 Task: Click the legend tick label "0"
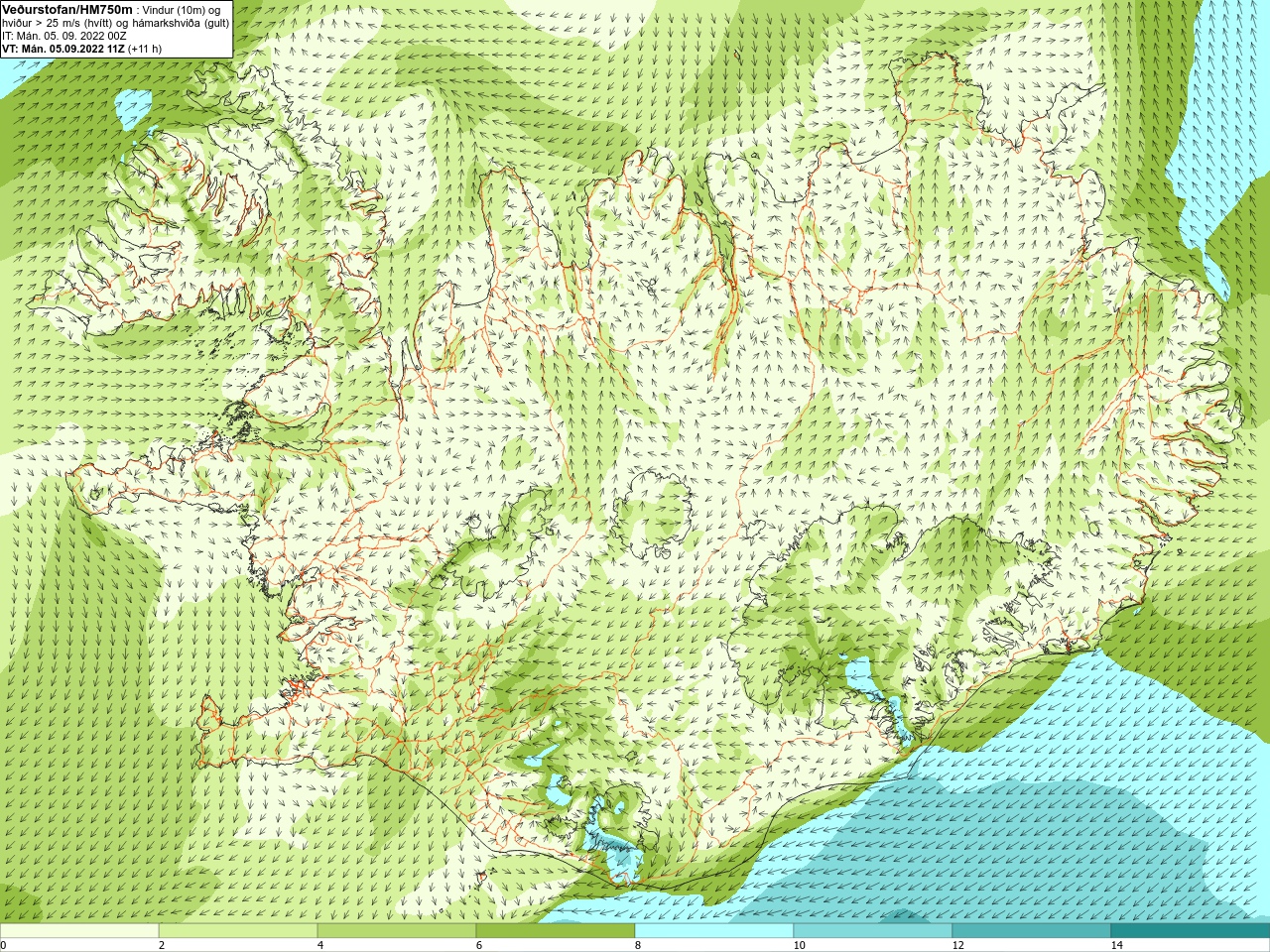[x=3, y=945]
